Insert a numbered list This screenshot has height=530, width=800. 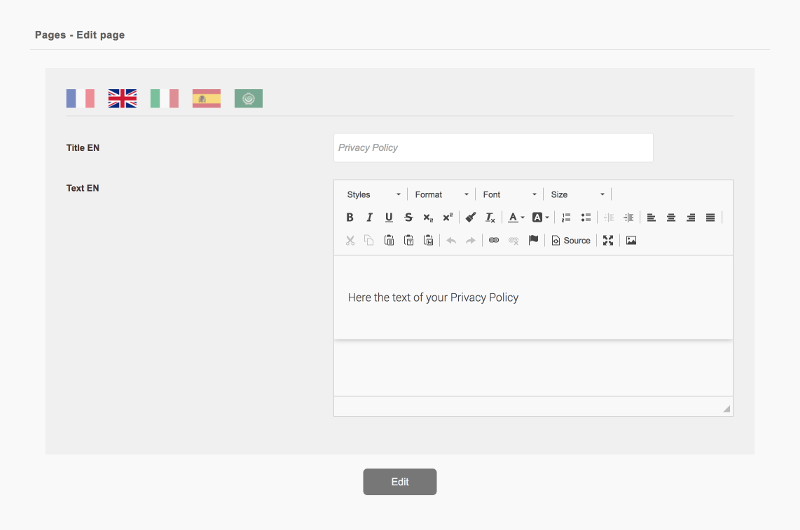click(x=566, y=217)
